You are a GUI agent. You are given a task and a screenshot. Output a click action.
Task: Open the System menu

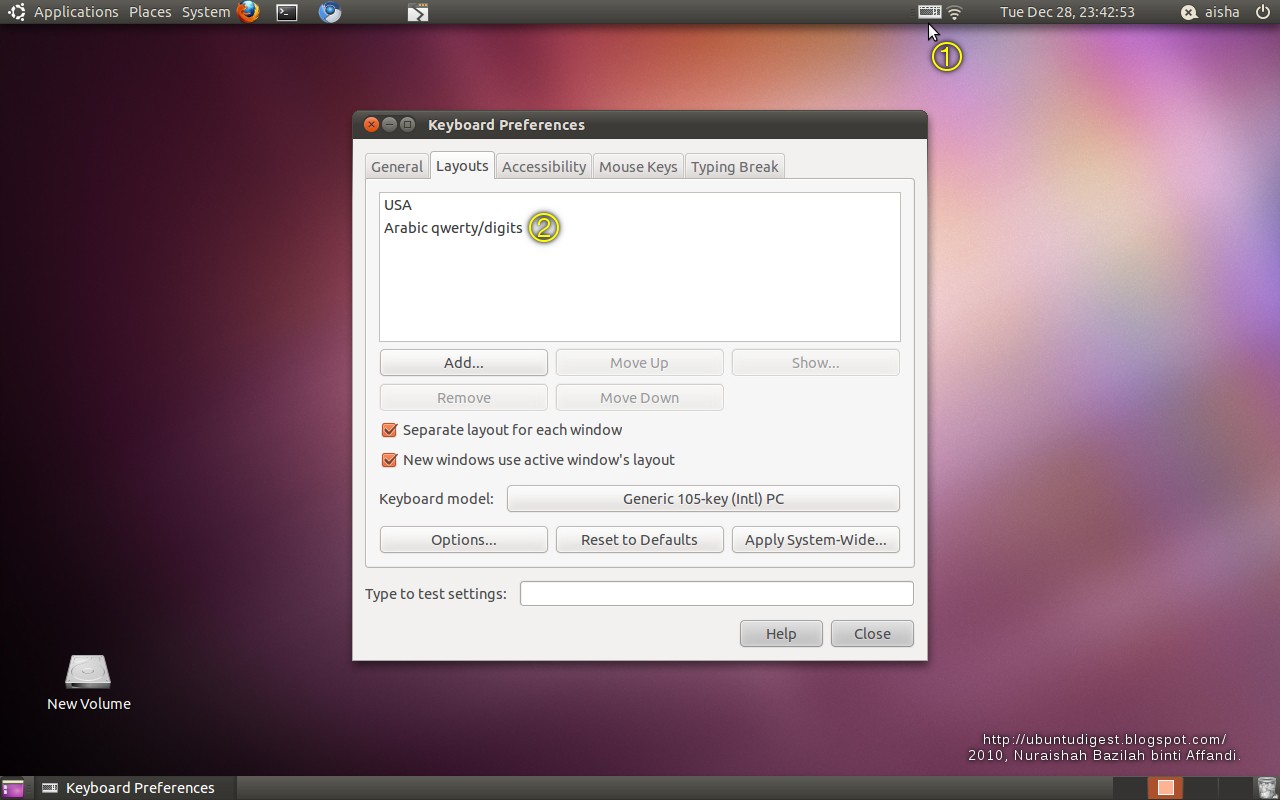pos(205,12)
